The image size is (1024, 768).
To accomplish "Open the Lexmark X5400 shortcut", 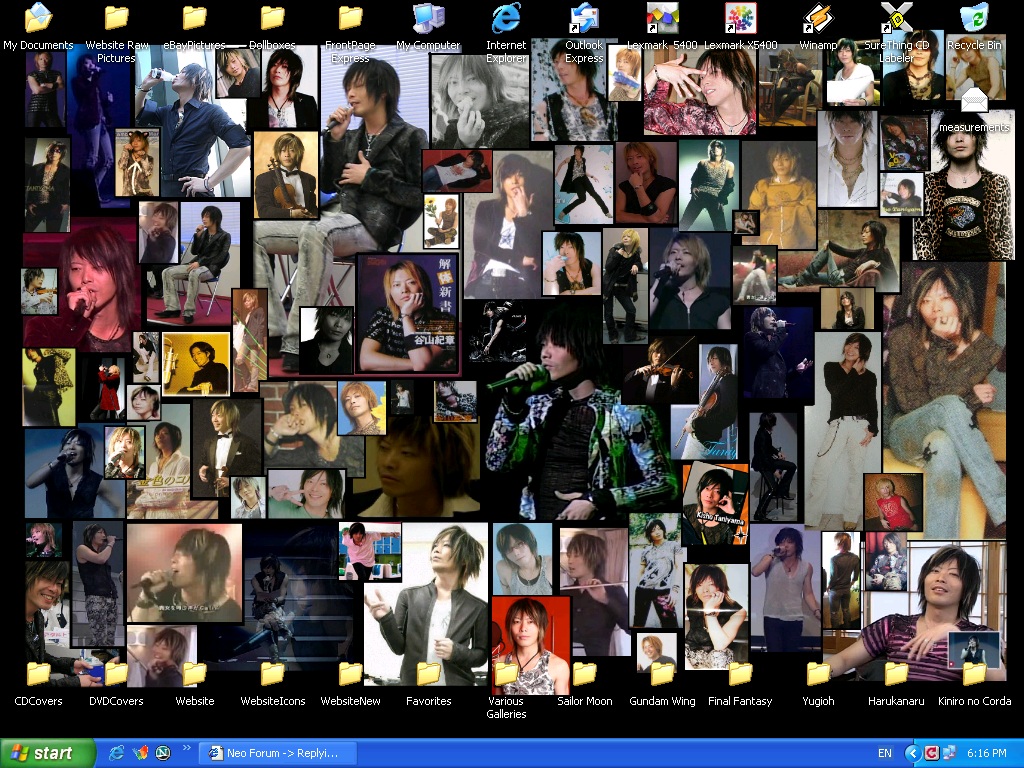I will pyautogui.click(x=740, y=19).
